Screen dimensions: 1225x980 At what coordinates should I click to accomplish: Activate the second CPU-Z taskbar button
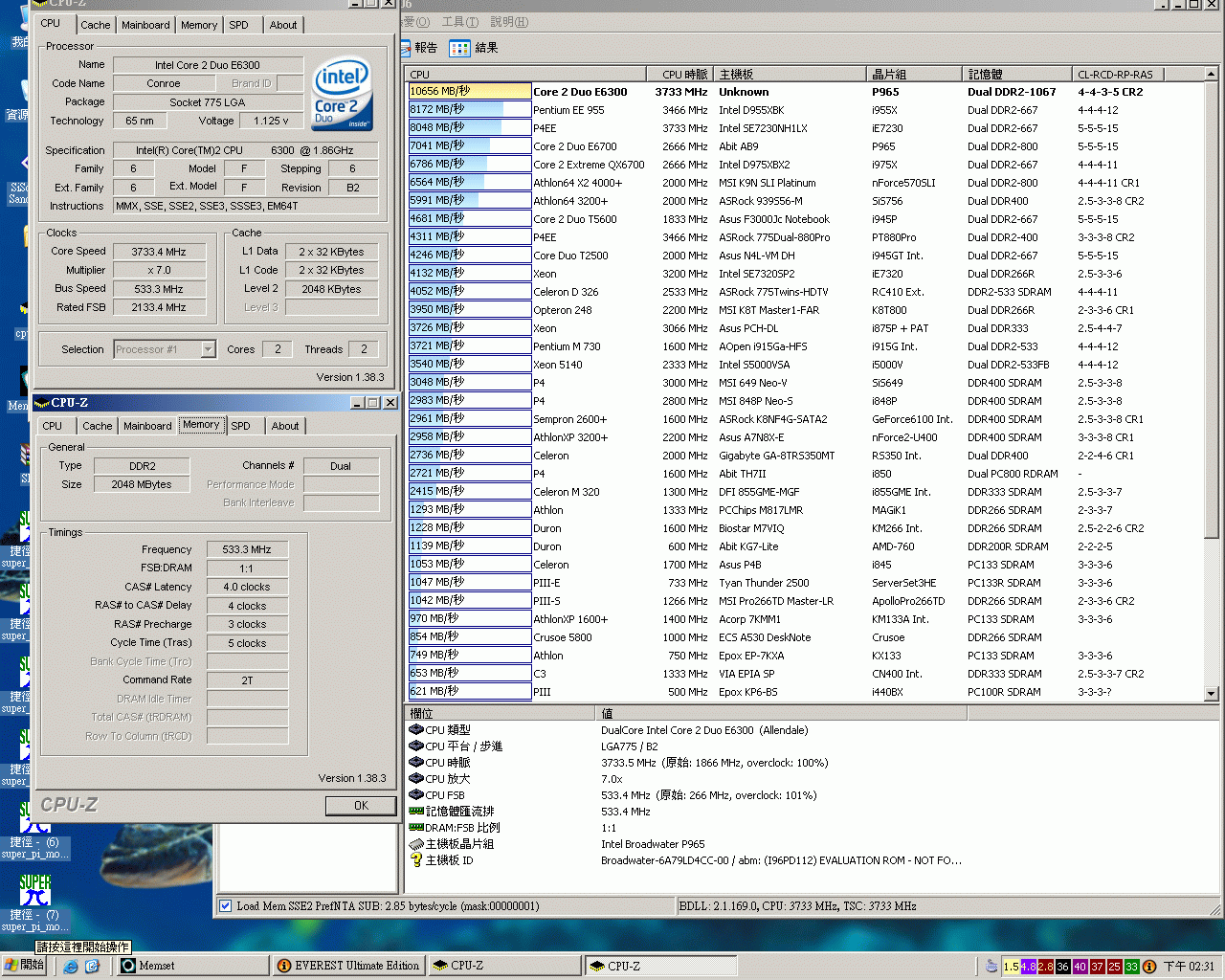[x=660, y=966]
